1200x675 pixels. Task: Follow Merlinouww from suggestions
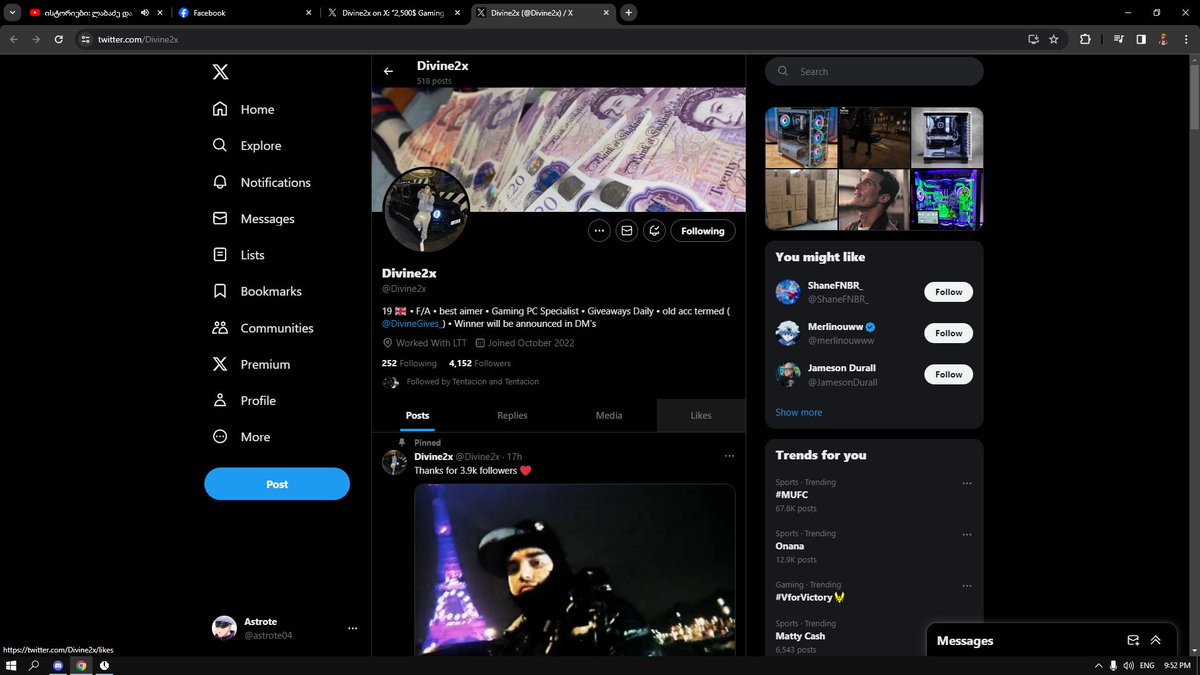[948, 333]
